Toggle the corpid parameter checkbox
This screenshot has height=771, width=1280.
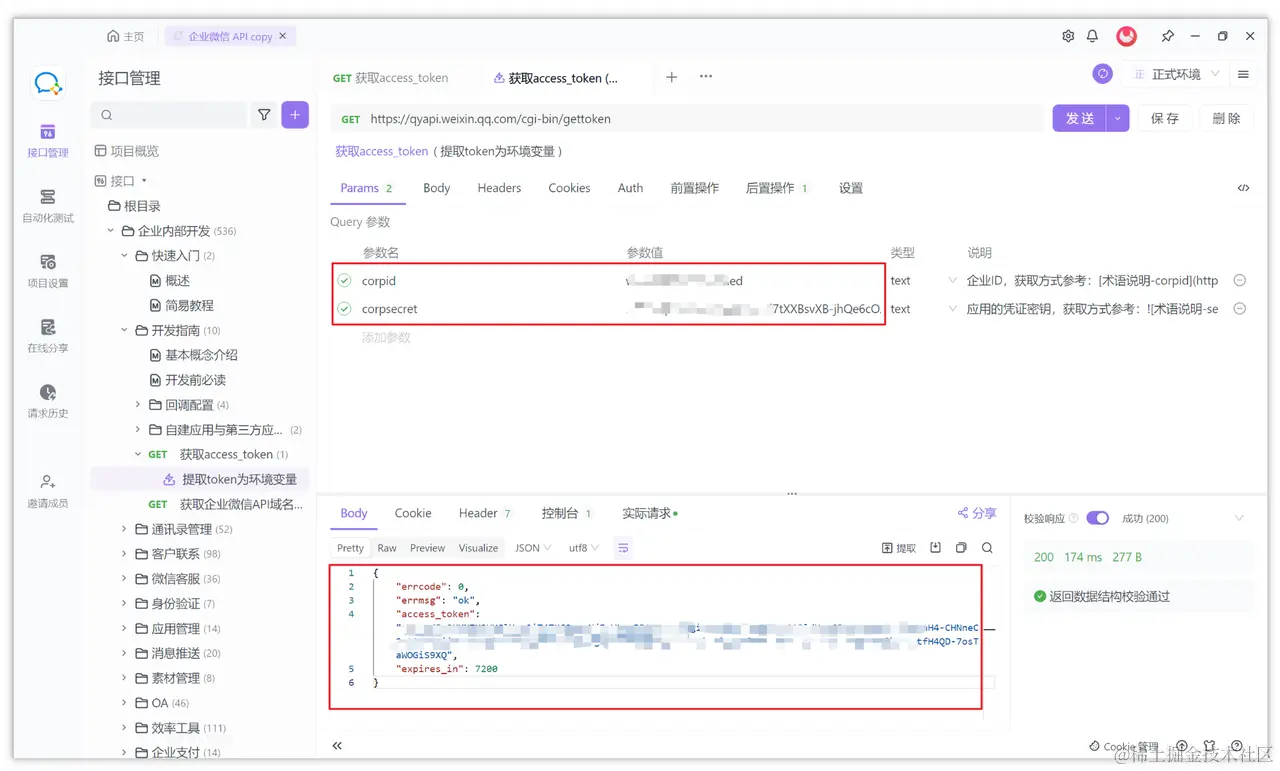point(344,281)
